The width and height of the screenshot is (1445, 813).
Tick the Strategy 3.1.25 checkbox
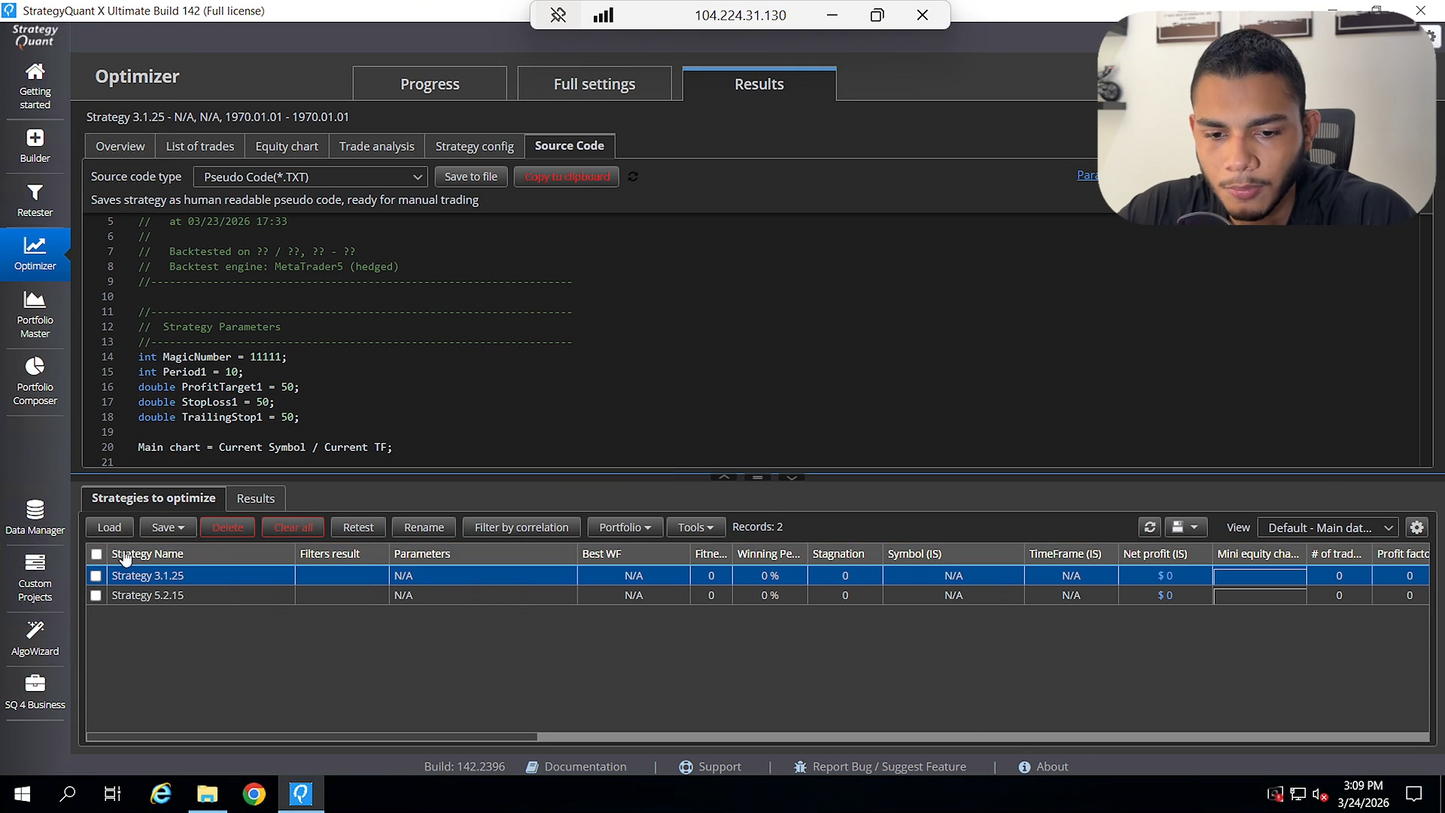(96, 576)
